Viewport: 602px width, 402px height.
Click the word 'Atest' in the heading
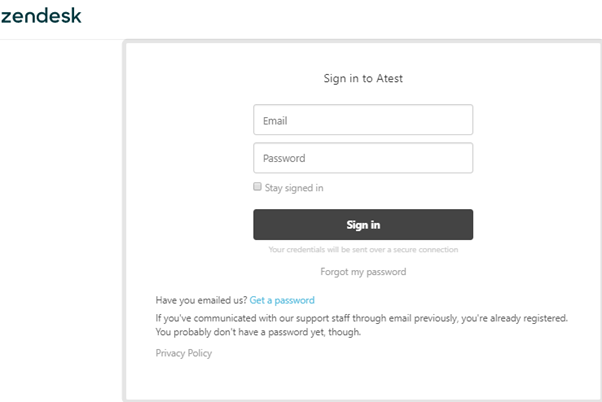(x=389, y=78)
